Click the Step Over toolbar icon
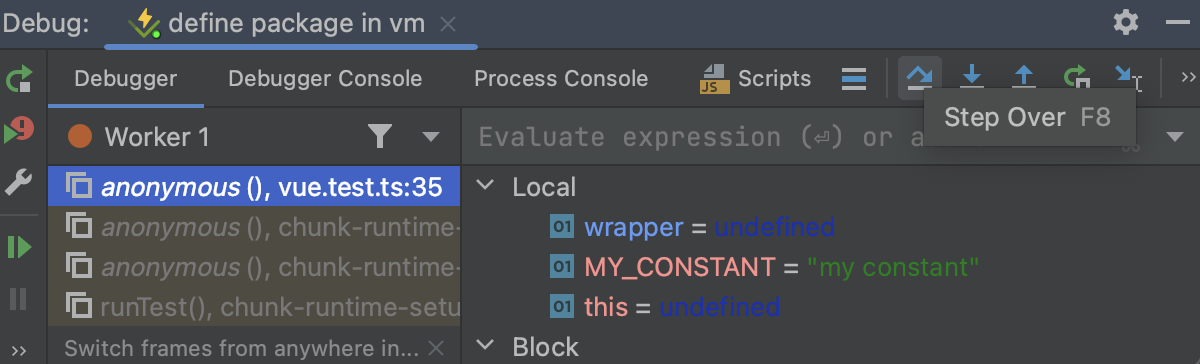 (x=918, y=78)
